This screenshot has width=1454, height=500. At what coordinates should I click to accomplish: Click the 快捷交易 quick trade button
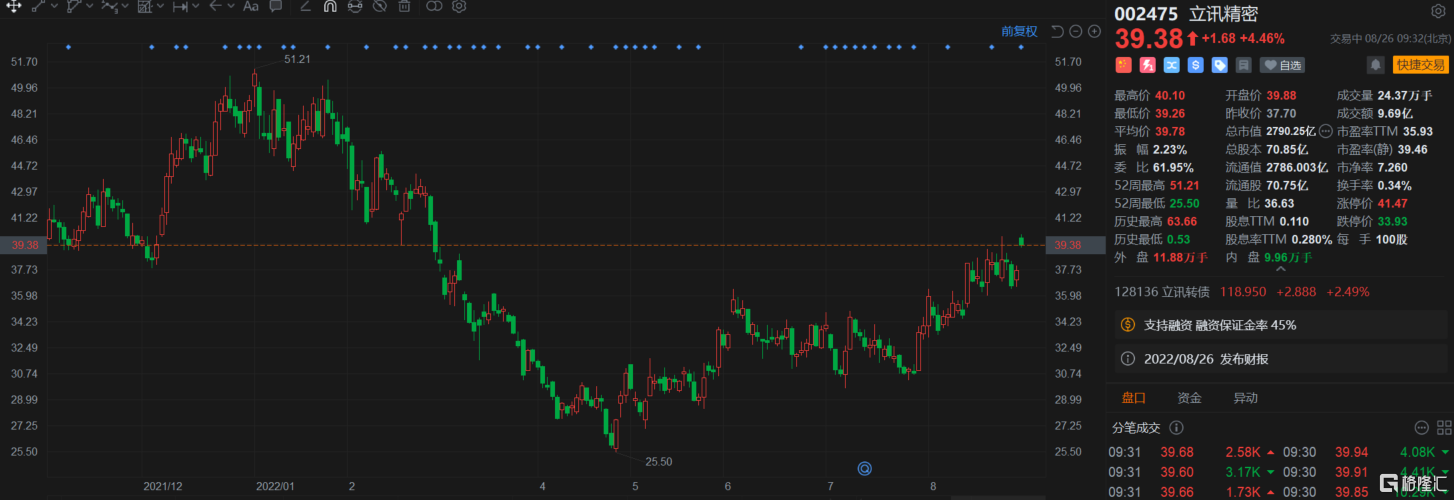(x=1421, y=65)
